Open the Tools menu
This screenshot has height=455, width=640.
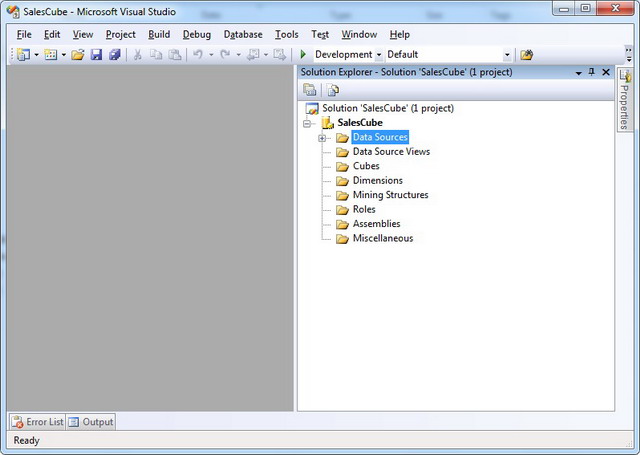point(287,35)
